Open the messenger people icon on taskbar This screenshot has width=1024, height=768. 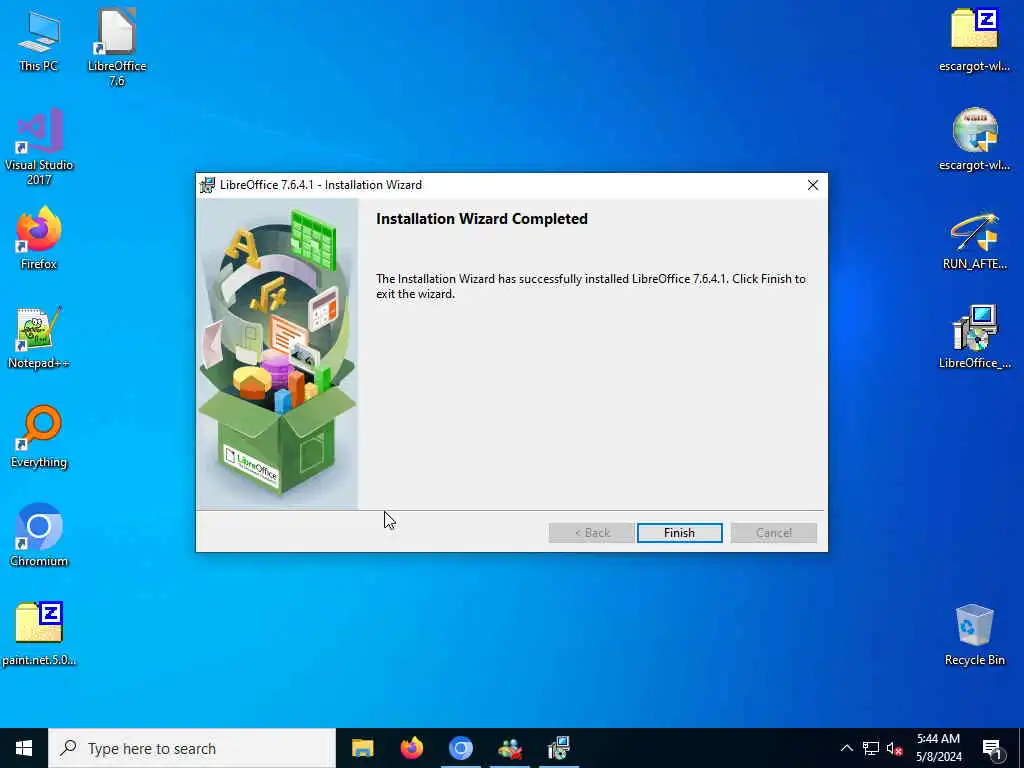click(x=509, y=748)
